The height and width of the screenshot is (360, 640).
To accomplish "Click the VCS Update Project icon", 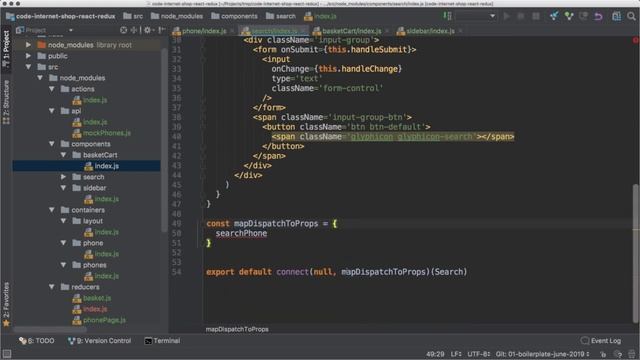I will pyautogui.click(x=554, y=16).
